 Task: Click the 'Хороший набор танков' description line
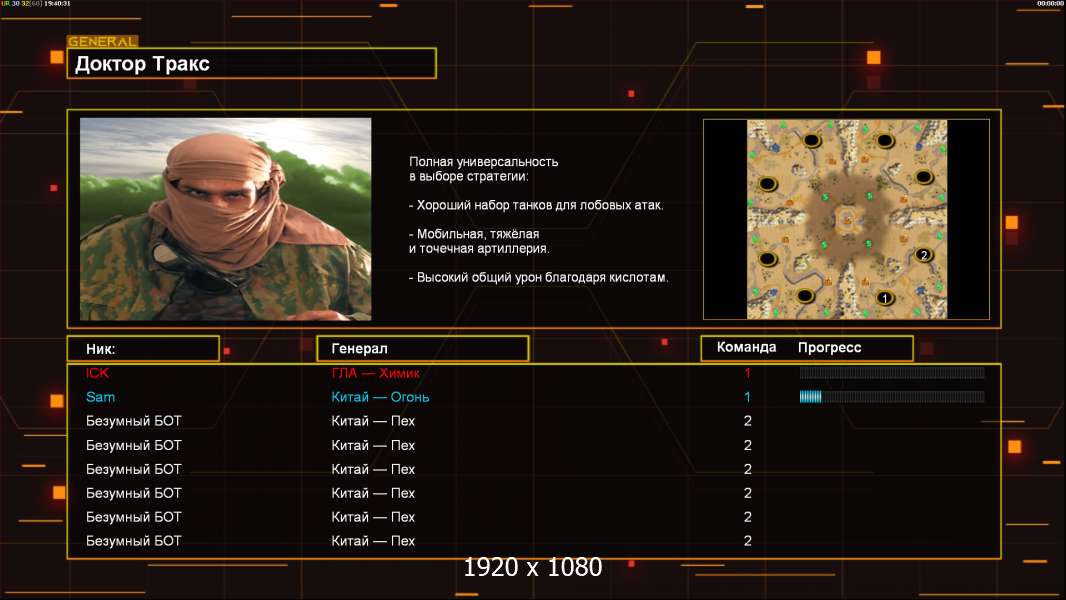pos(536,205)
